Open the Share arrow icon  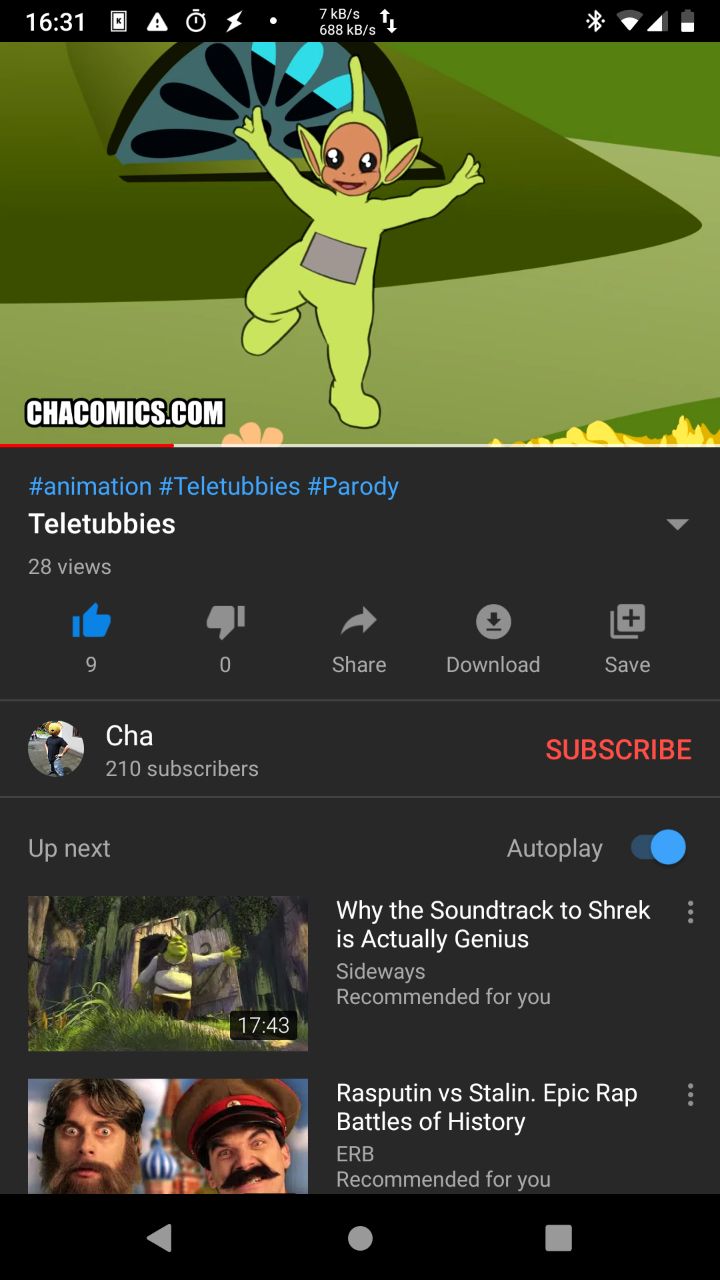point(359,621)
